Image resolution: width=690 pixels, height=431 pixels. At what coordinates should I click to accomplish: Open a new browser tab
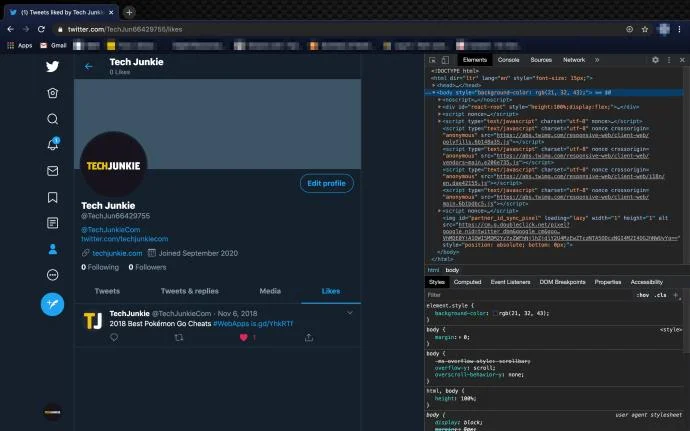(x=129, y=12)
